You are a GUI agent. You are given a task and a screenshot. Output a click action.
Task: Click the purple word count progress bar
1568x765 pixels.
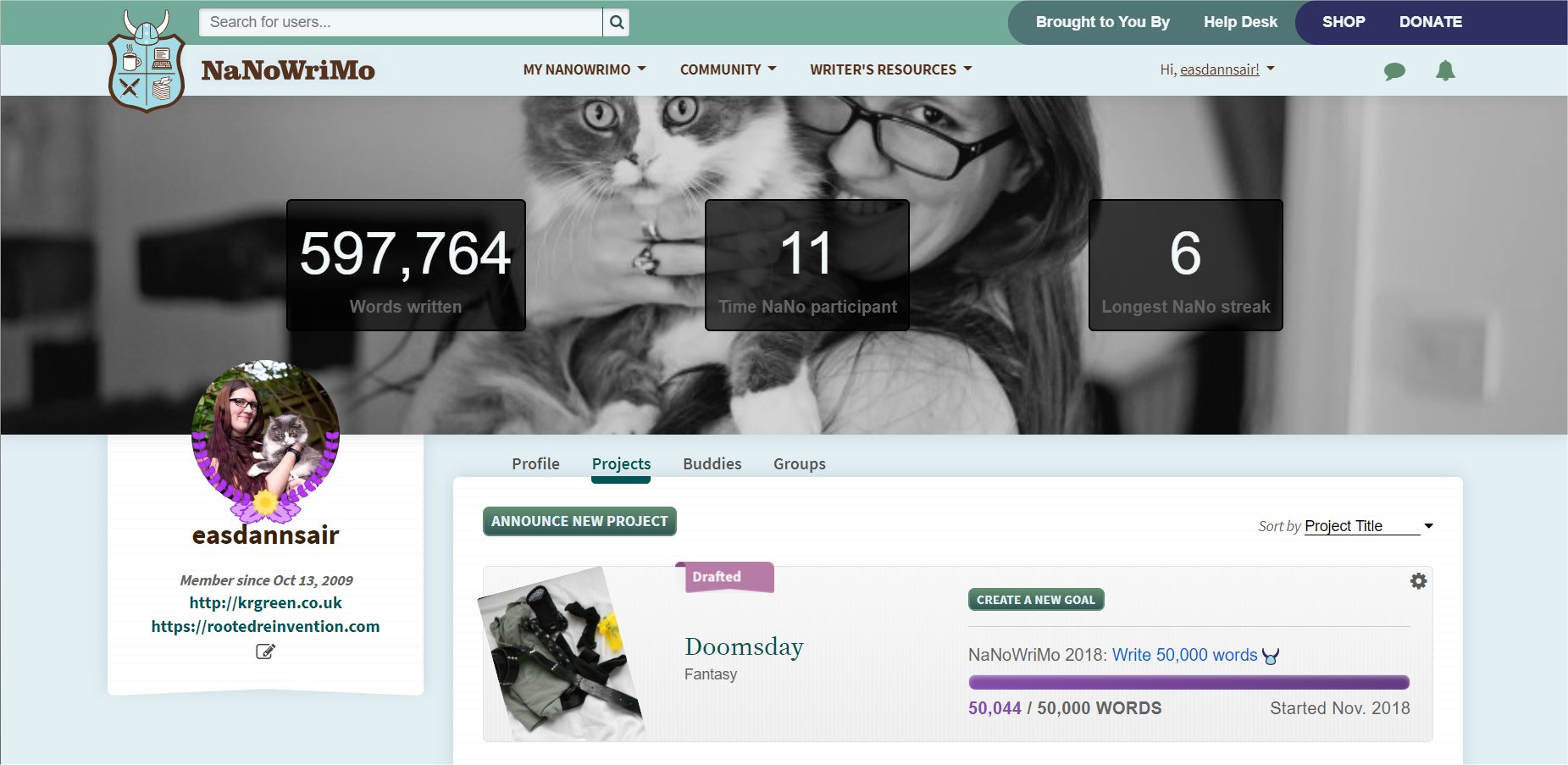1188,682
